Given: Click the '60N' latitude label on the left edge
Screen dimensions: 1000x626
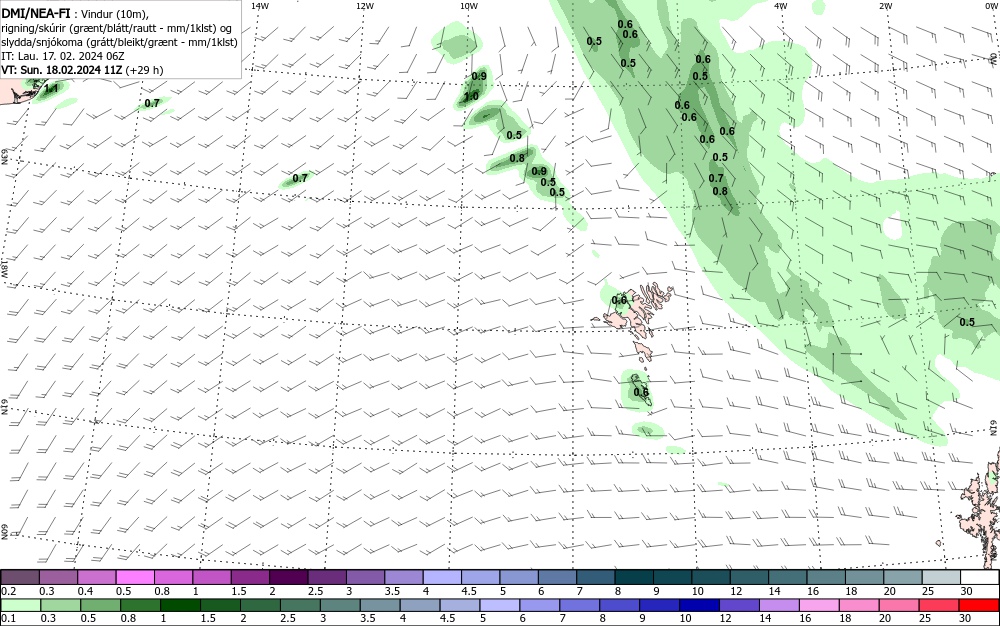Looking at the screenshot, I should click(4, 532).
